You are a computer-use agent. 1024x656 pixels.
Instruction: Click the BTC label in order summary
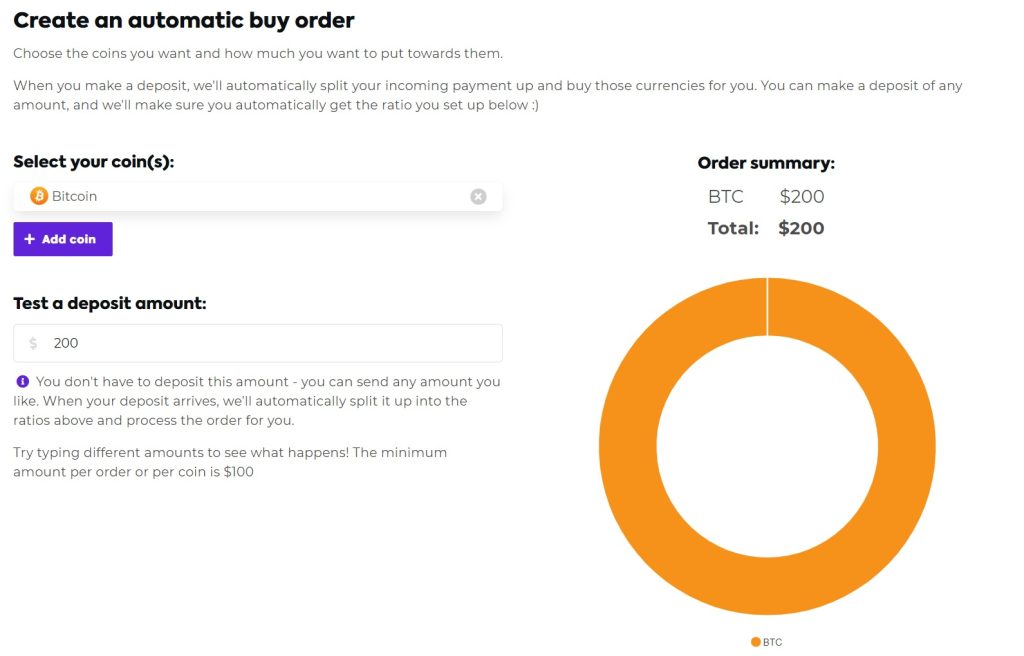click(x=726, y=197)
